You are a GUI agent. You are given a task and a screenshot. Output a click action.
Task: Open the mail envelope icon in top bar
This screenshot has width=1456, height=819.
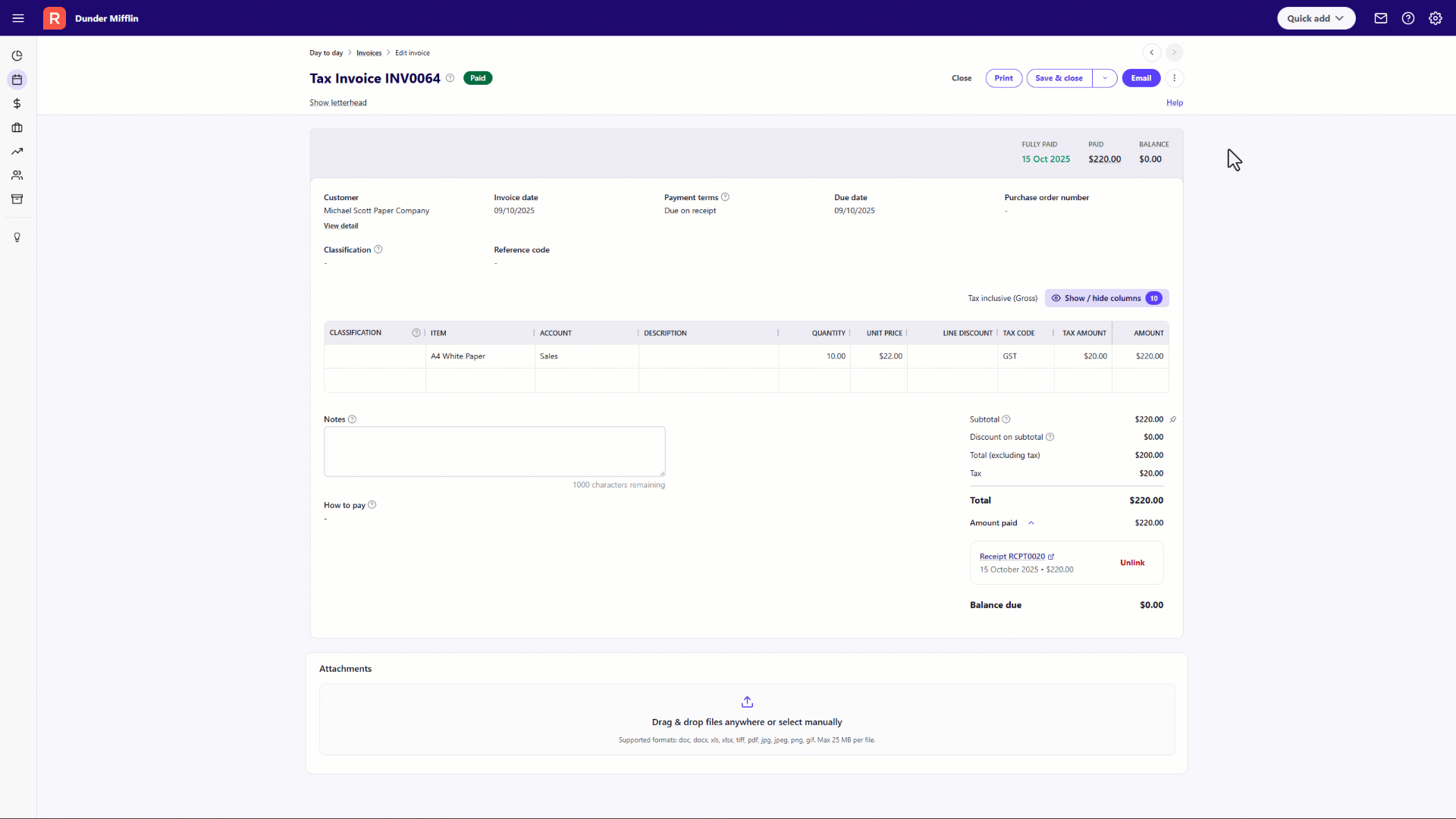point(1380,18)
